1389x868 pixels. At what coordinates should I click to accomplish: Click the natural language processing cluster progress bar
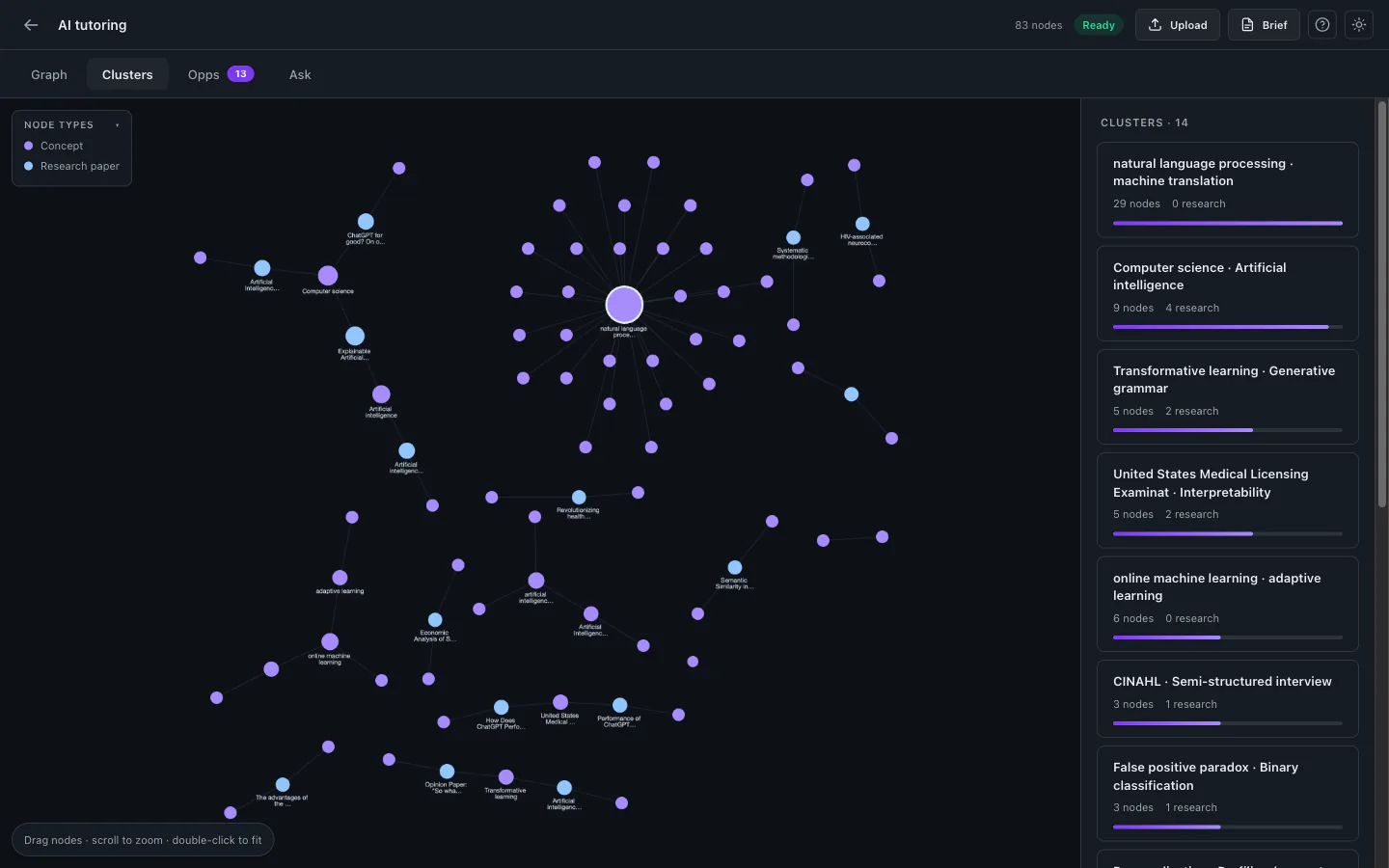point(1227,223)
